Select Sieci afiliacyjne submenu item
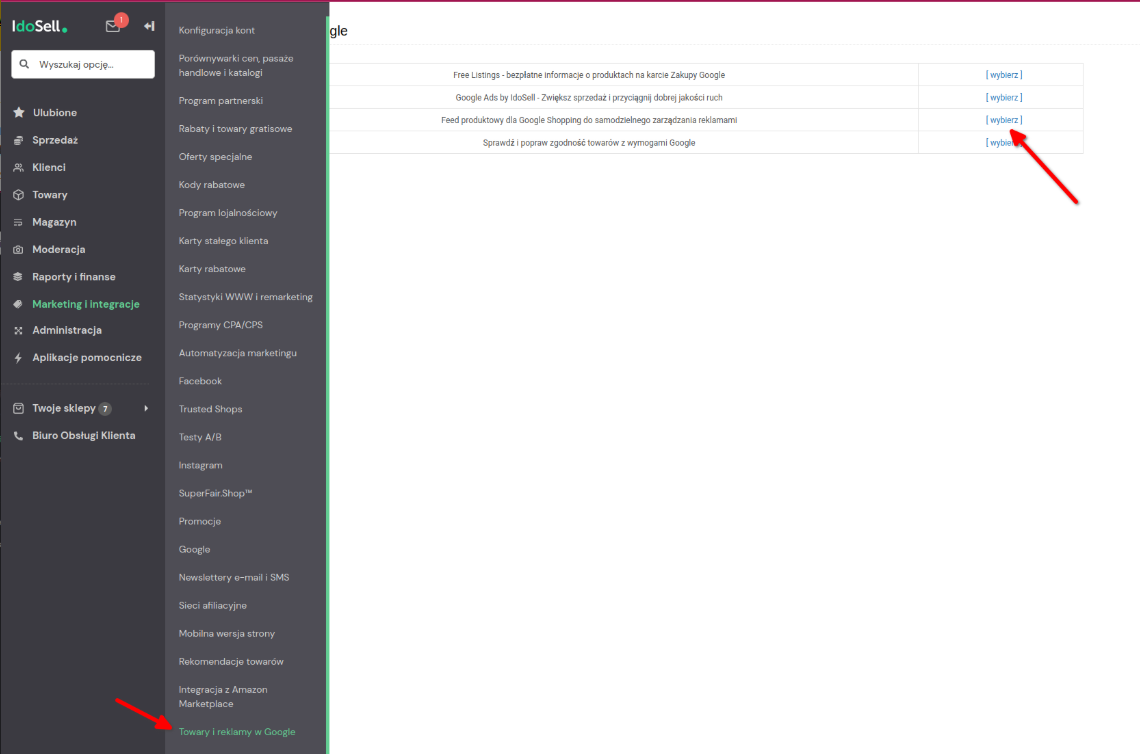 coord(213,606)
